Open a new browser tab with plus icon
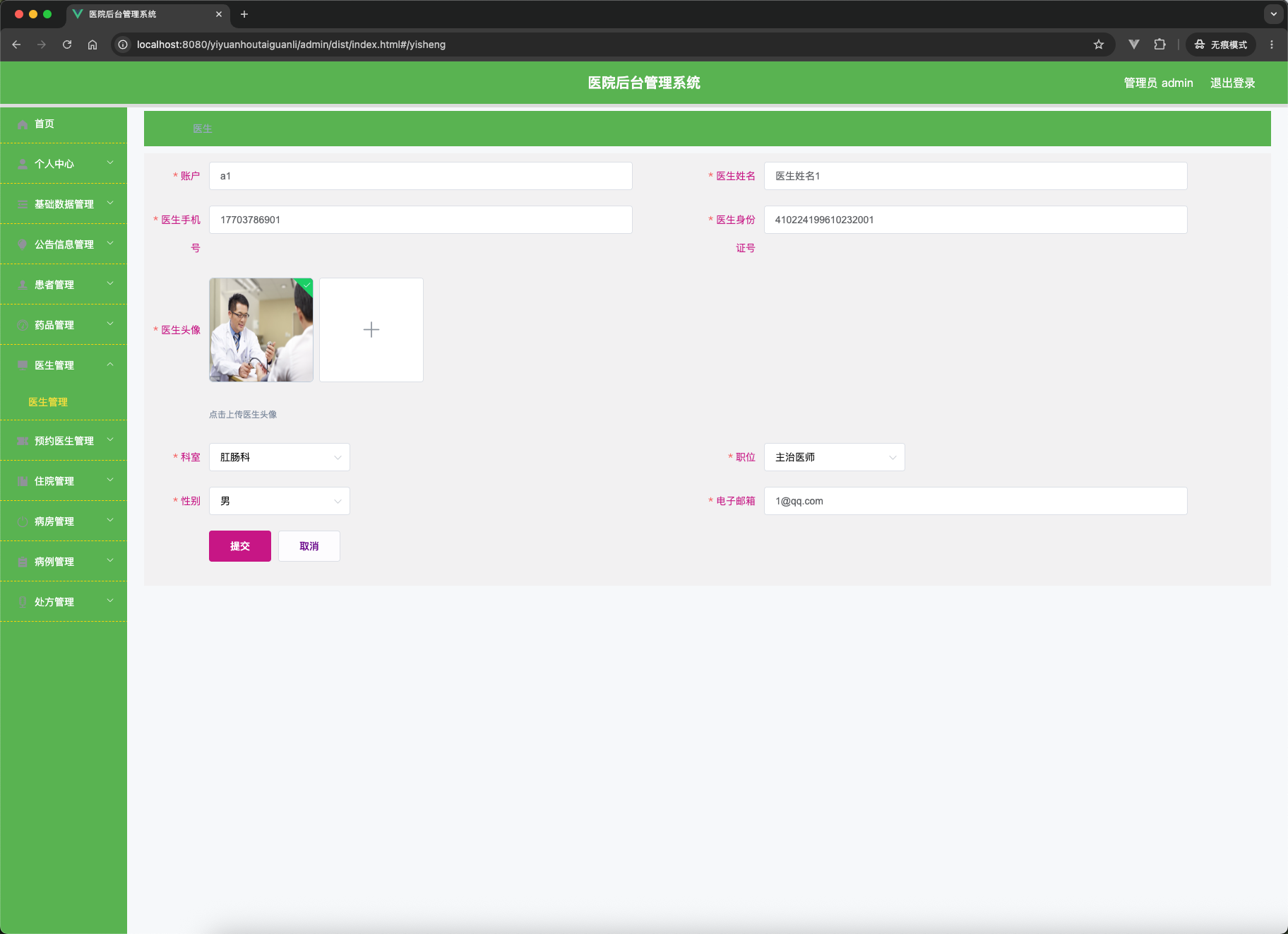This screenshot has width=1288, height=934. [x=244, y=14]
